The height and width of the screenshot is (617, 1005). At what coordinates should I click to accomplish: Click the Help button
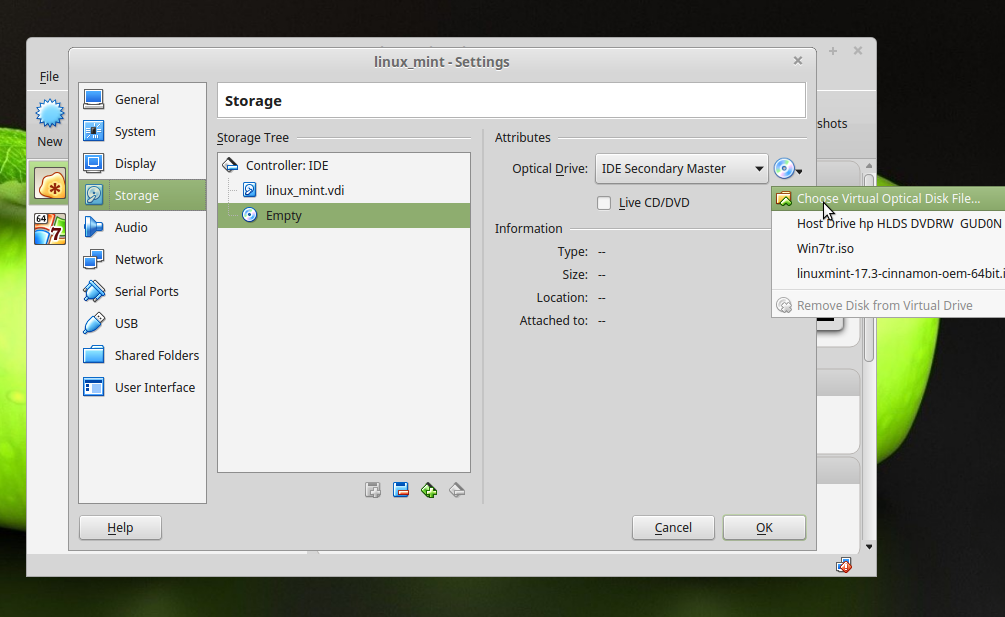120,528
